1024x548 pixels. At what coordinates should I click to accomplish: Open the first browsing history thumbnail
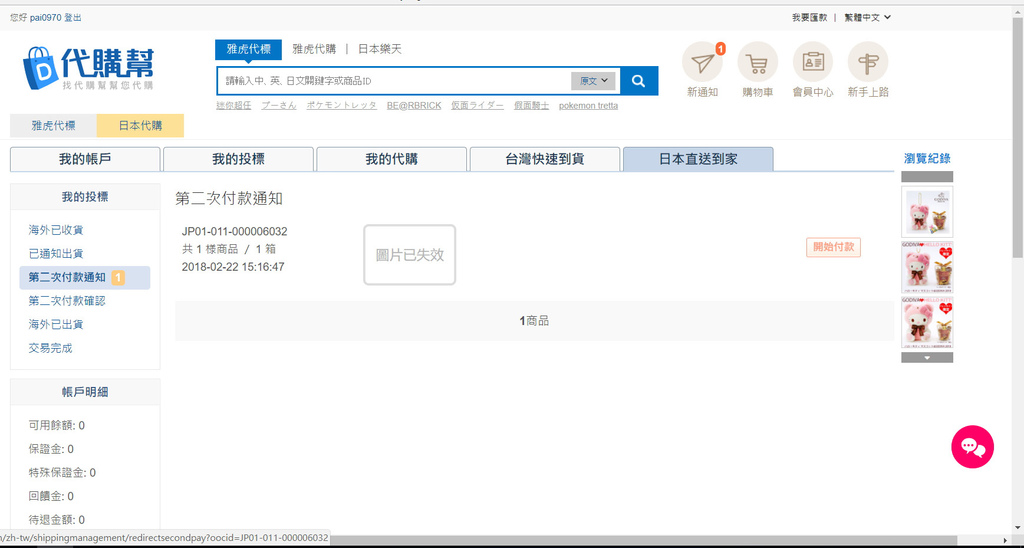927,212
